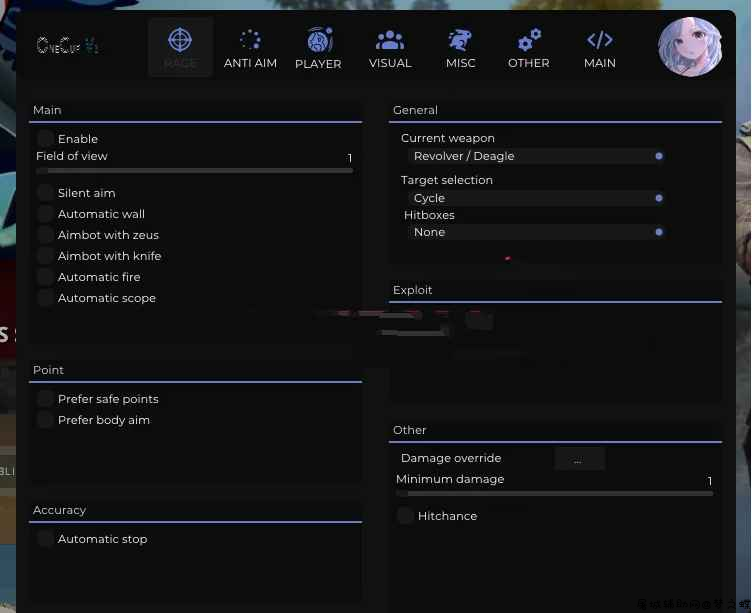The image size is (752, 613).
Task: Open the Cycle target selection dropdown
Action: coord(536,198)
